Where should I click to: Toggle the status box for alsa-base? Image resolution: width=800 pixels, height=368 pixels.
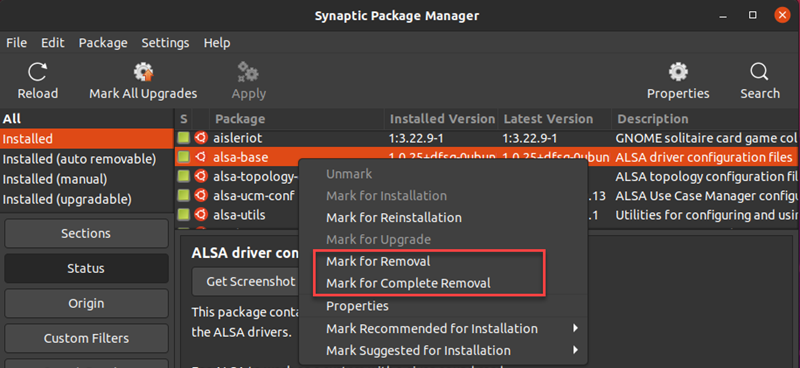pyautogui.click(x=184, y=157)
